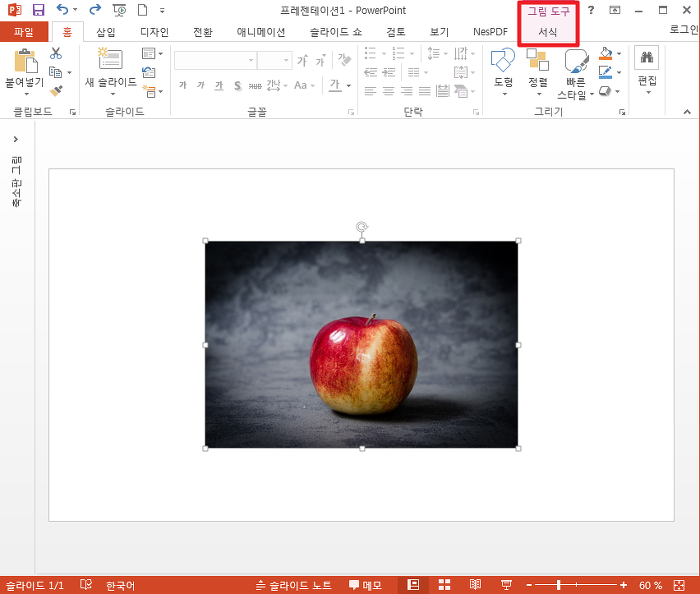Open the font name combo box
Screen dimensions: 700x594
(x=215, y=60)
